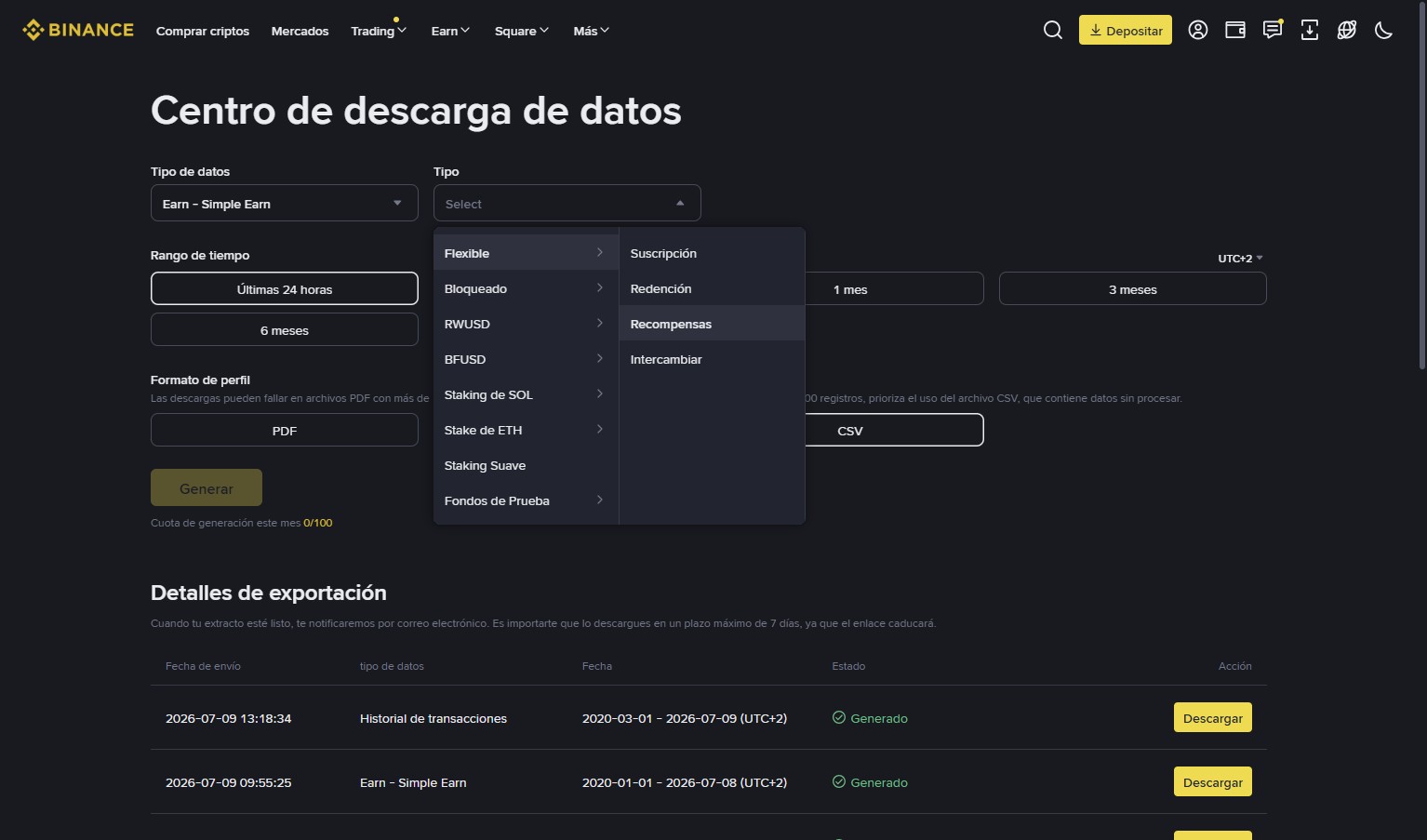
Task: Choose PDF as file format
Action: [x=285, y=430]
